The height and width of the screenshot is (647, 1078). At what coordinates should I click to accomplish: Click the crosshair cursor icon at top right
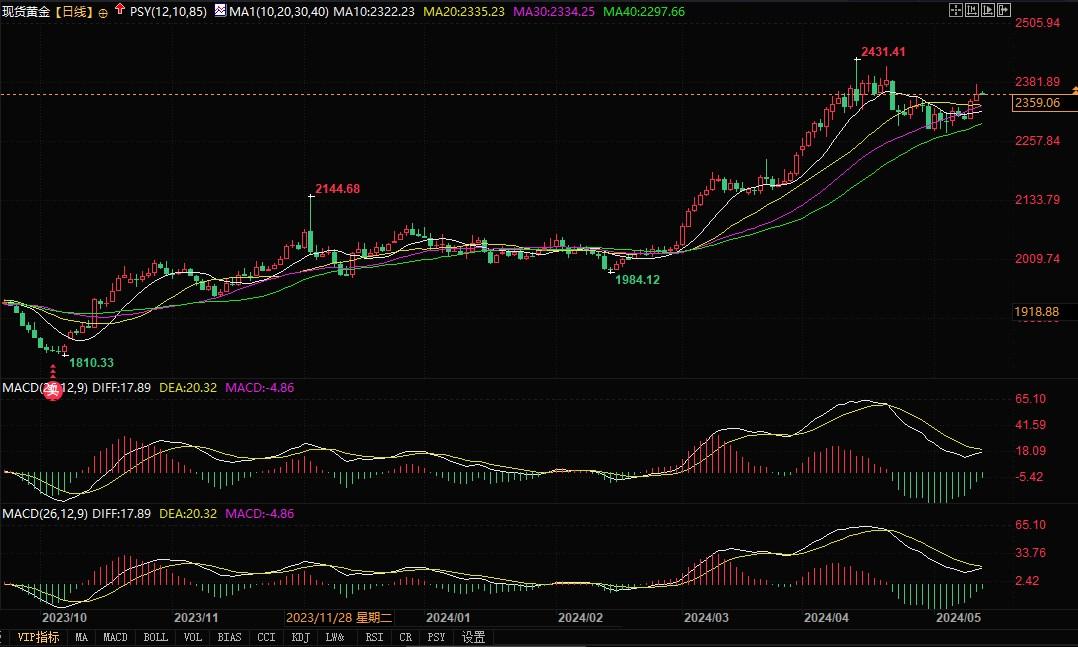click(x=955, y=9)
